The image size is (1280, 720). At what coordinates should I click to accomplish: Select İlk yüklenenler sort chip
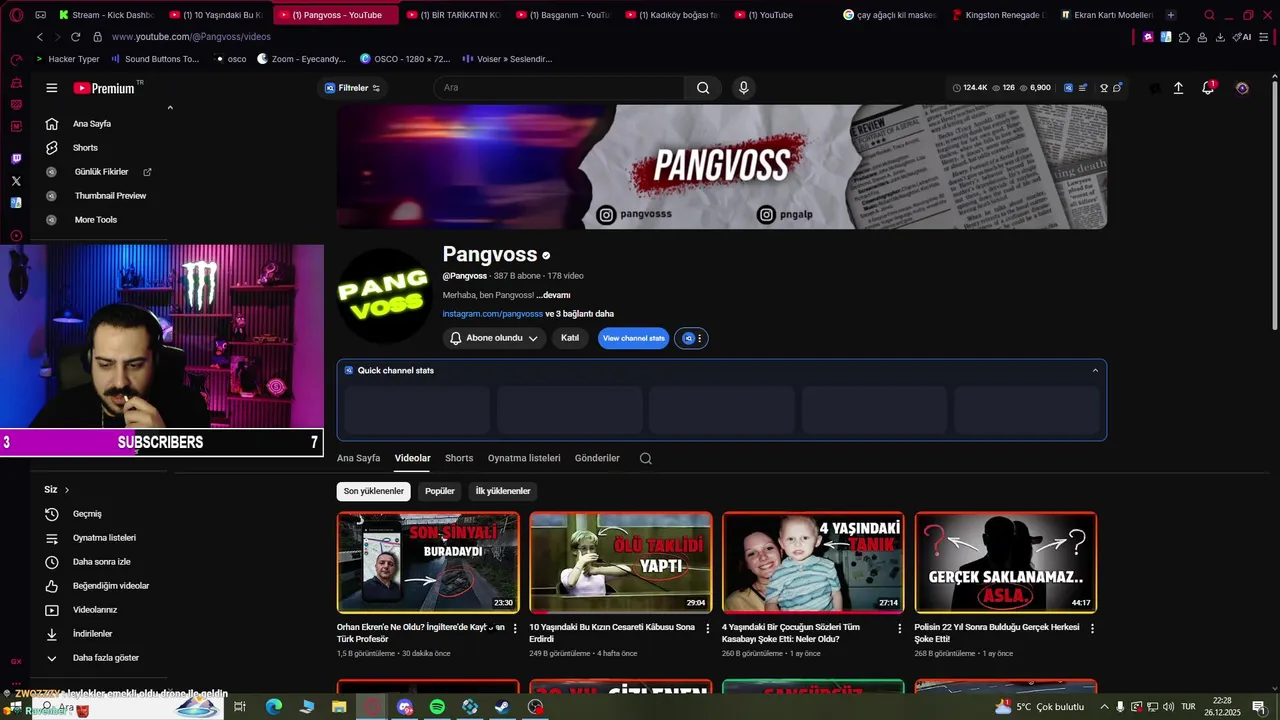coord(503,491)
